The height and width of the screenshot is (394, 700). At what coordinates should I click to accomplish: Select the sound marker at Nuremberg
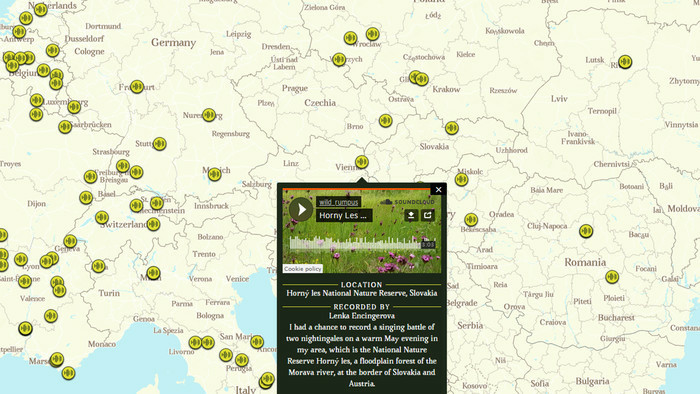[209, 115]
